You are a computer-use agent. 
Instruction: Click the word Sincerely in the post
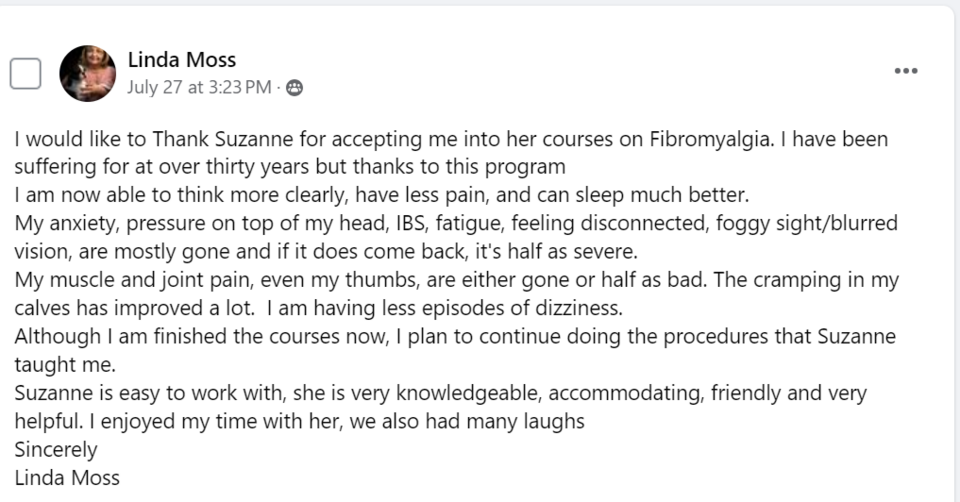[56, 449]
